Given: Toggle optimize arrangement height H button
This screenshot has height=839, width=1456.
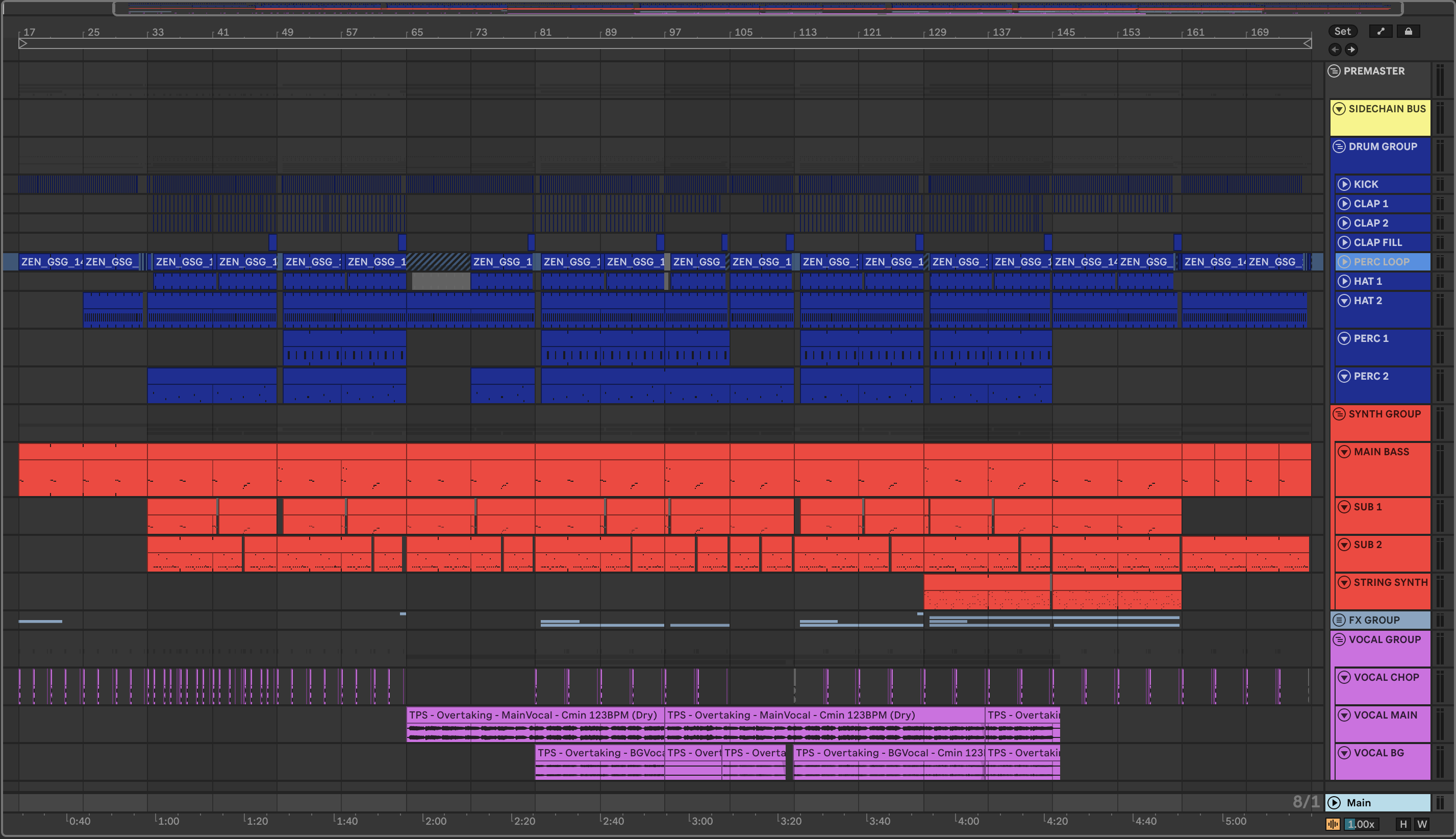Looking at the screenshot, I should point(1403,824).
